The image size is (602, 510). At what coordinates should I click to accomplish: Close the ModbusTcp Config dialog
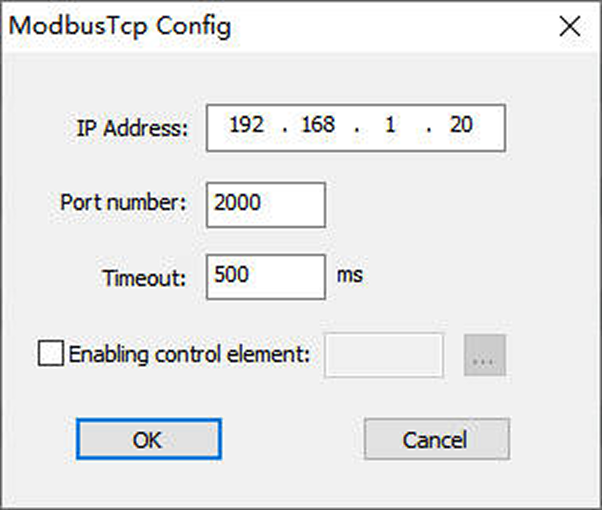[x=570, y=27]
